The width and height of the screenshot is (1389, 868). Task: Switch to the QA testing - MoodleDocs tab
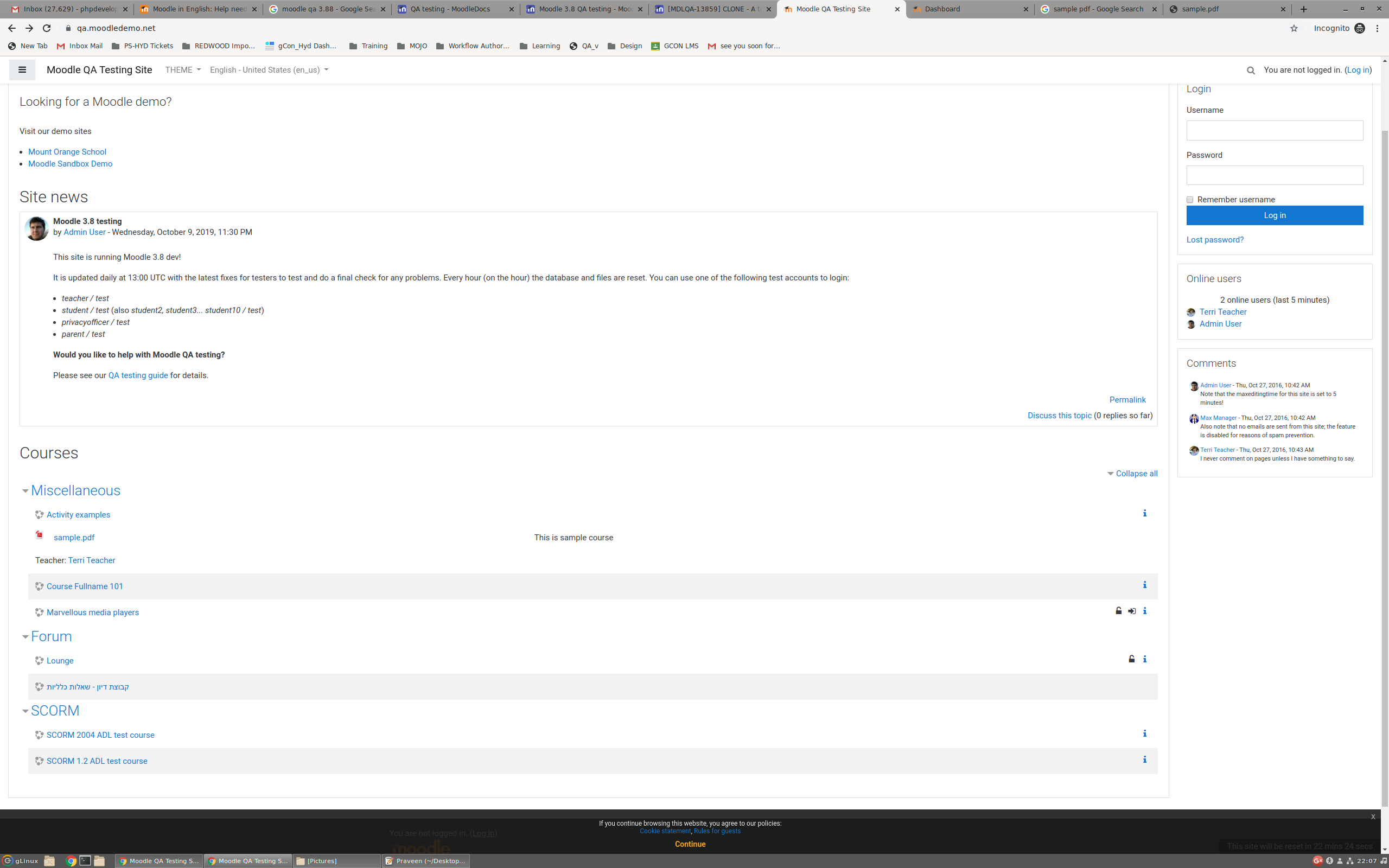click(450, 9)
